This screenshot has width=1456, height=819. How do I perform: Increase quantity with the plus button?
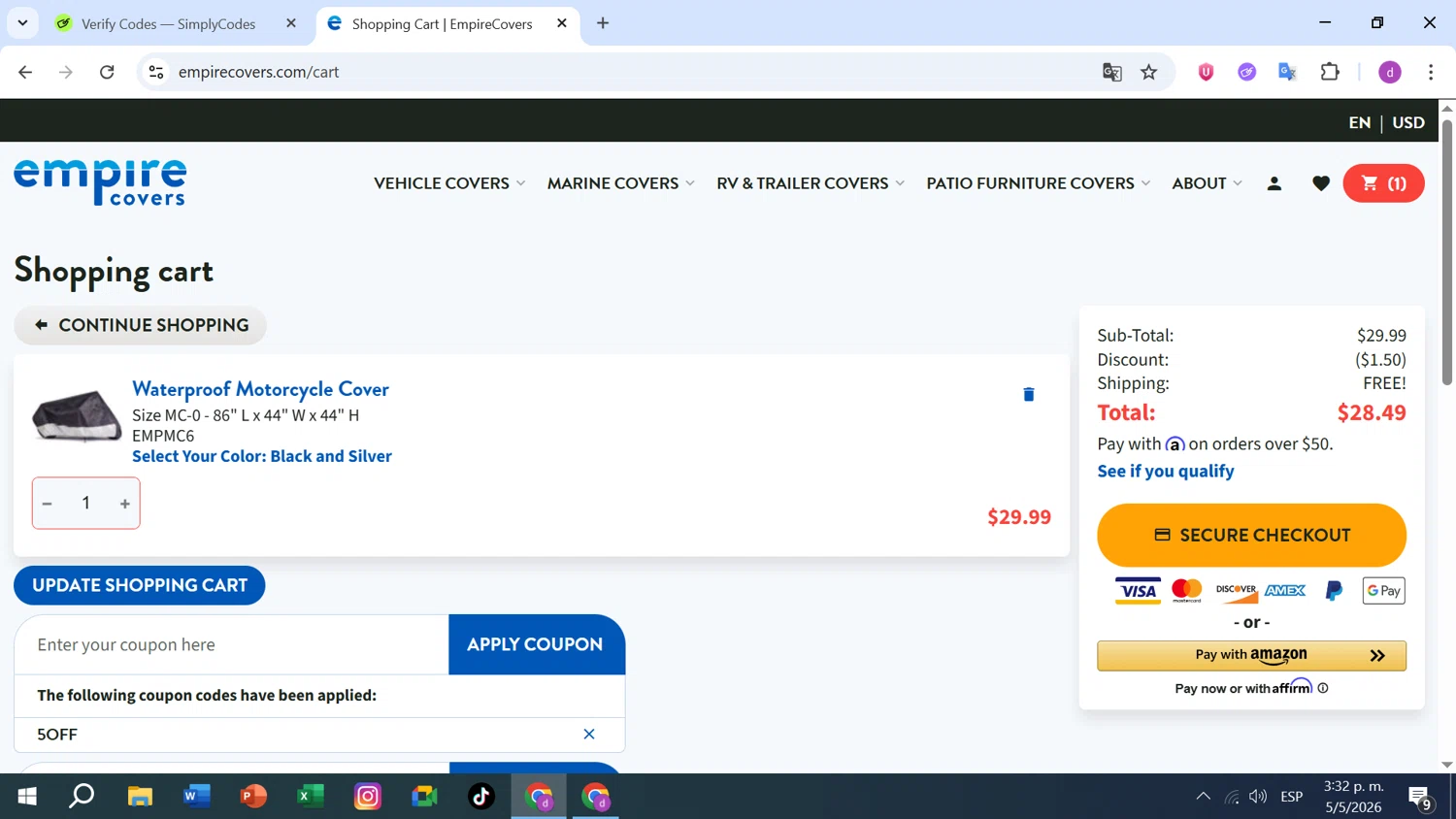(x=125, y=504)
